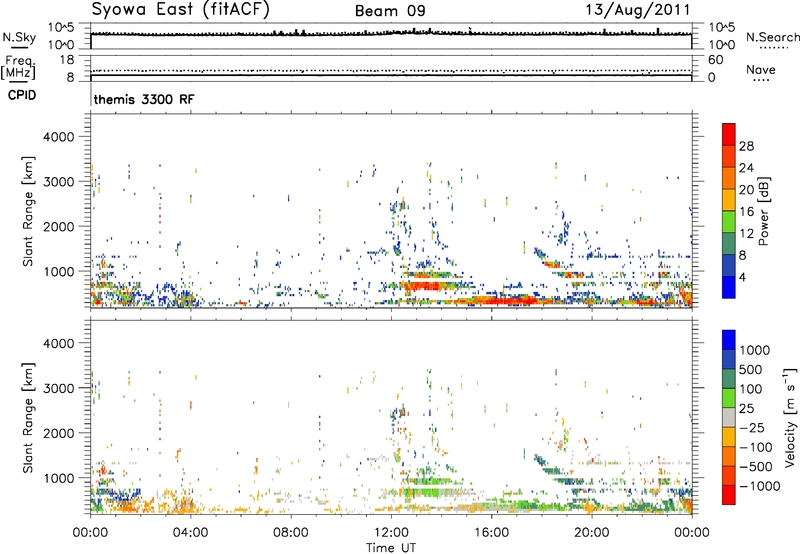Click the 'CPID' row label
The width and height of the screenshot is (800, 554).
22,95
